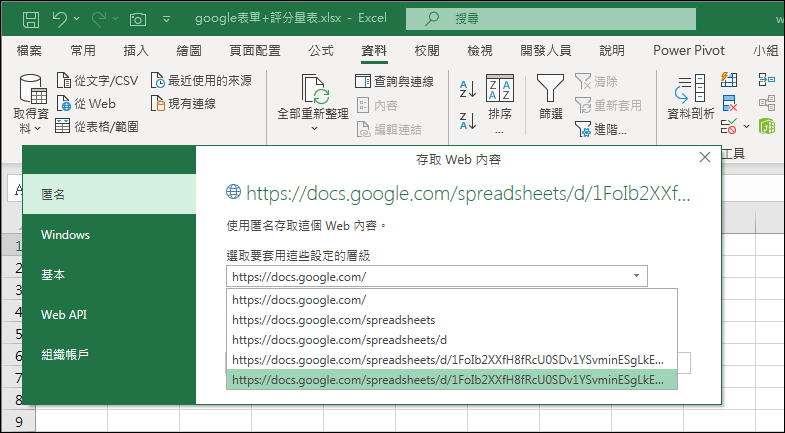
Task: Click the Undo arrow icon
Action: pyautogui.click(x=60, y=19)
